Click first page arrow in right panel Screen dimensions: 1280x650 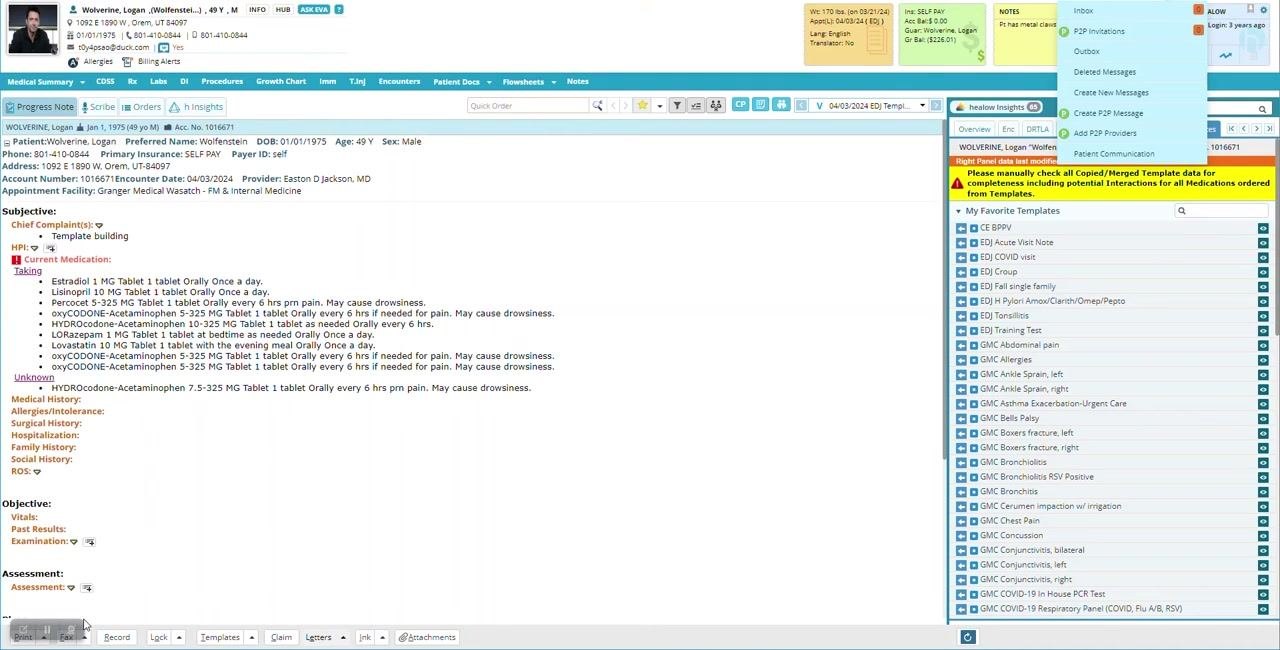1231,129
